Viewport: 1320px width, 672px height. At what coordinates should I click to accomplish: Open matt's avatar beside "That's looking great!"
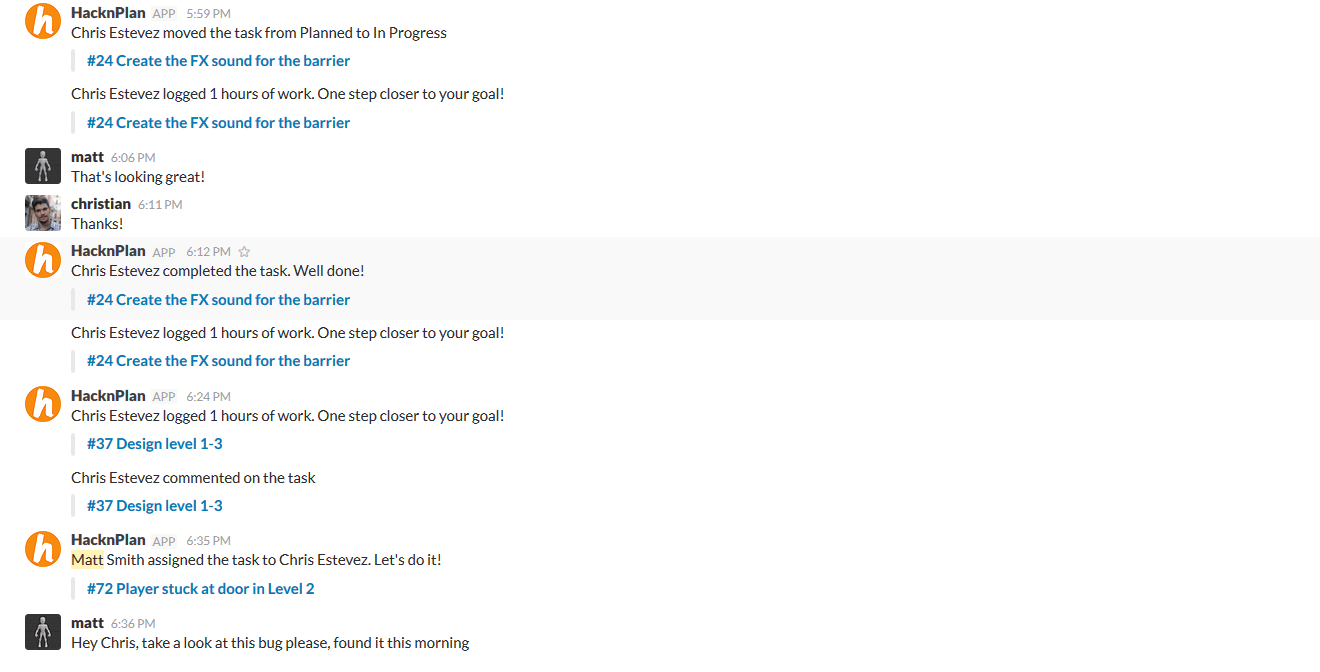pos(43,166)
